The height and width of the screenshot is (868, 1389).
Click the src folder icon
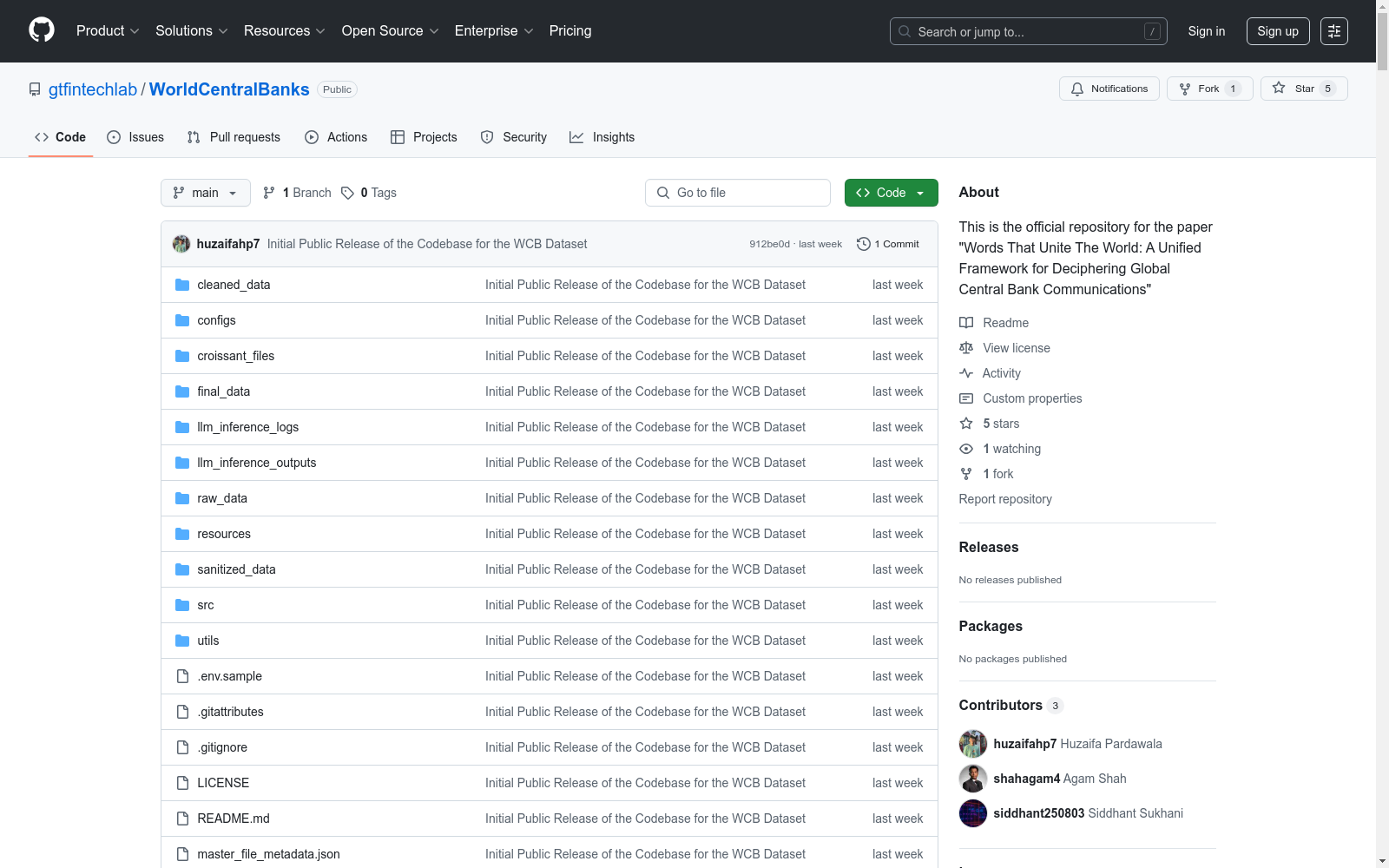182,605
